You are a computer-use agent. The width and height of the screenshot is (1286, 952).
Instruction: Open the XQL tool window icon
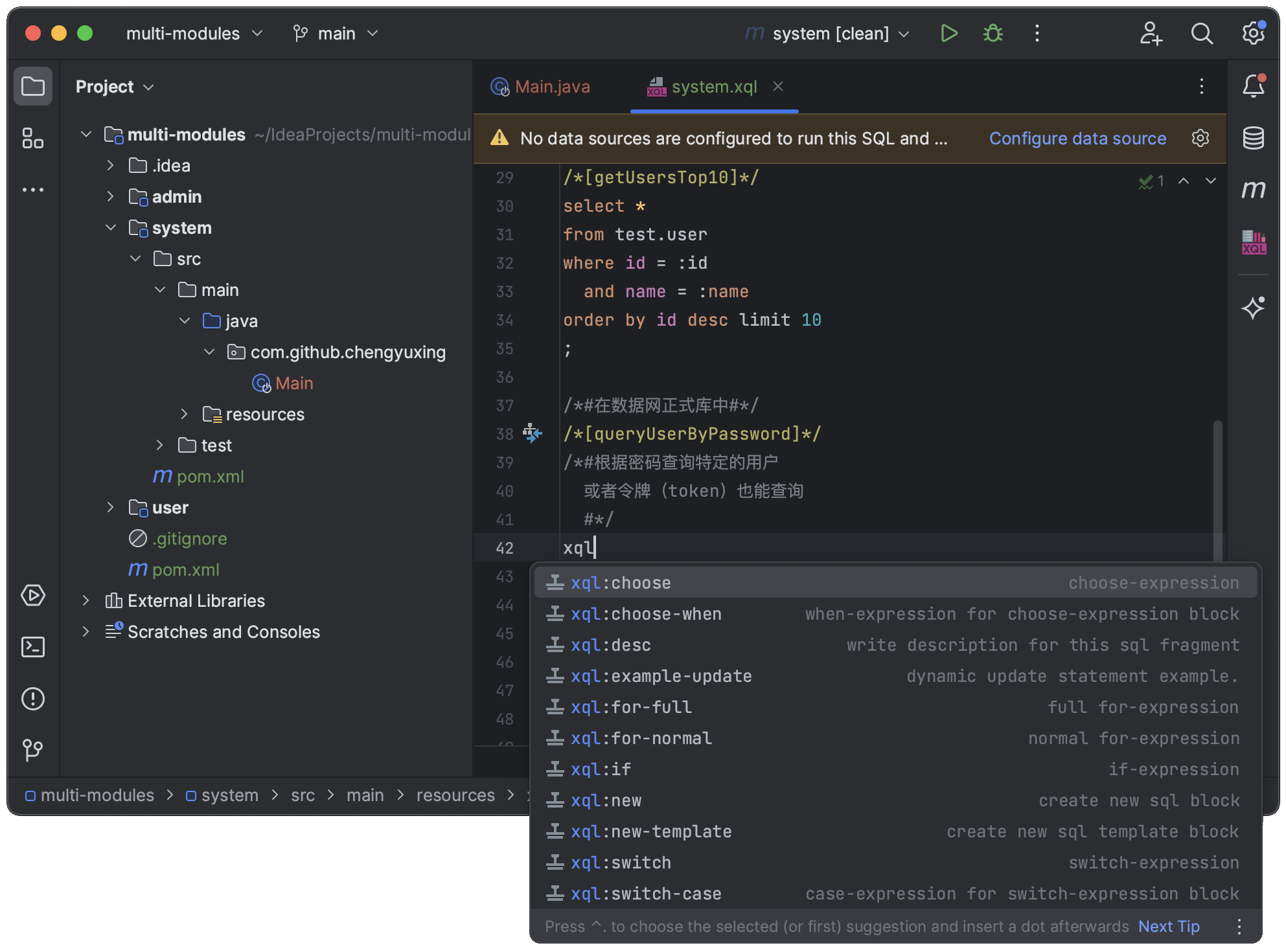coord(1254,242)
